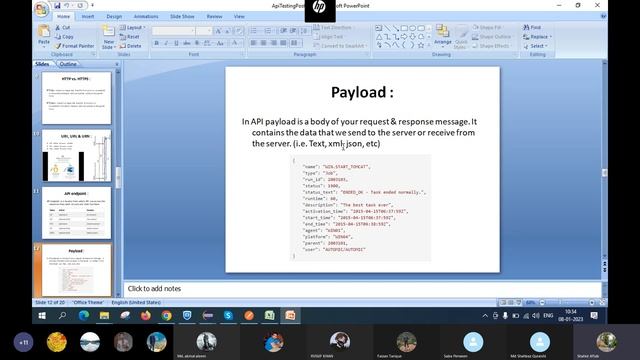Open the Layout dropdown
This screenshot has width=640, height=360.
(x=133, y=27)
